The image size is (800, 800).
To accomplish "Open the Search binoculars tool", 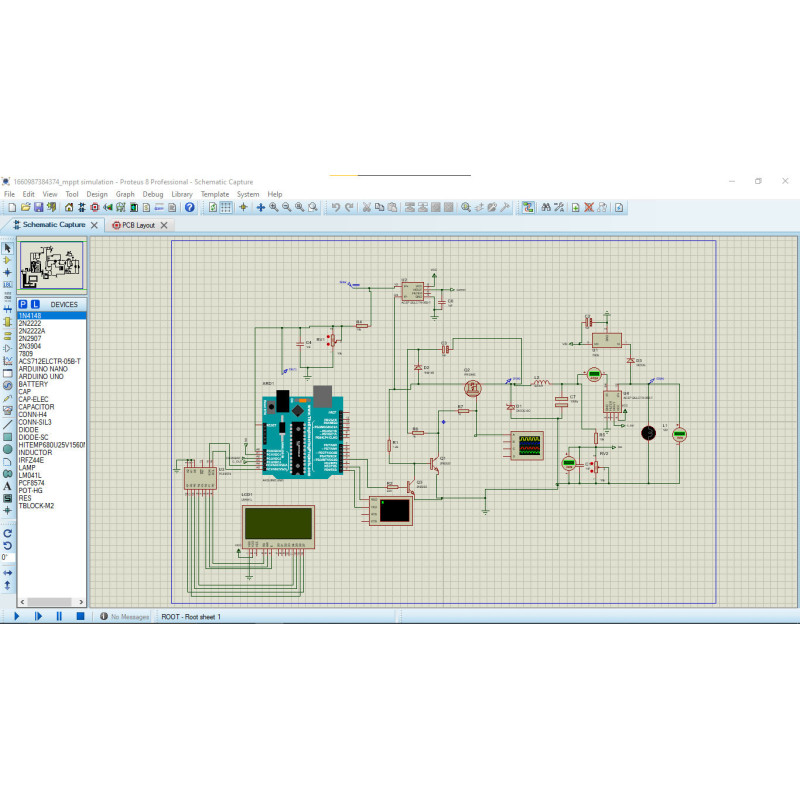I will click(x=546, y=207).
